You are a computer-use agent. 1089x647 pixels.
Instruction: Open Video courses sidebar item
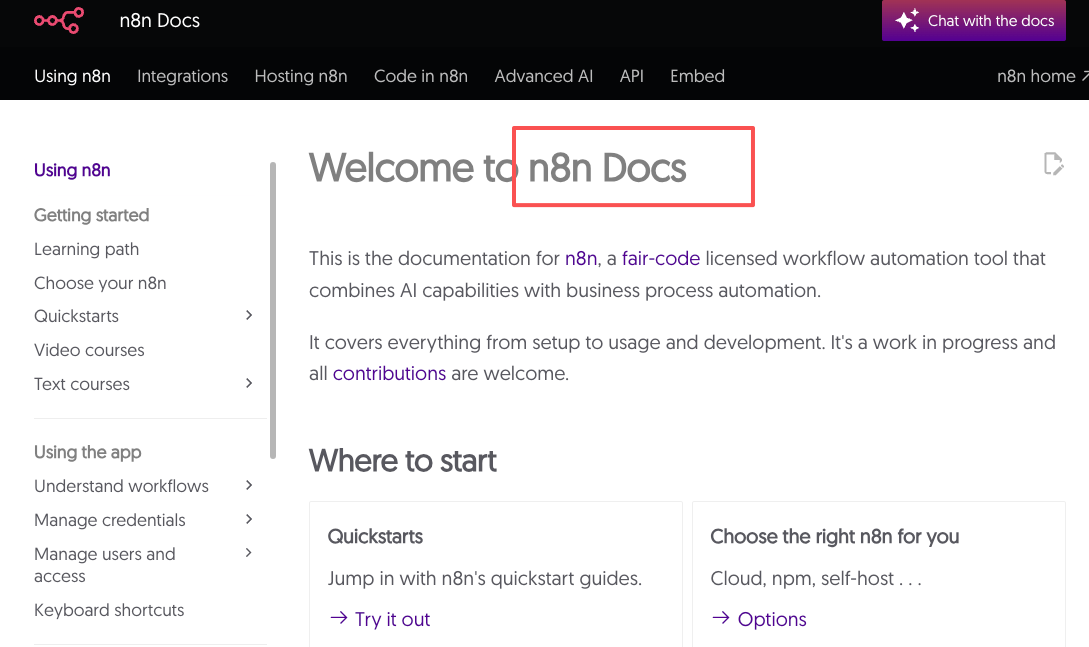point(89,350)
